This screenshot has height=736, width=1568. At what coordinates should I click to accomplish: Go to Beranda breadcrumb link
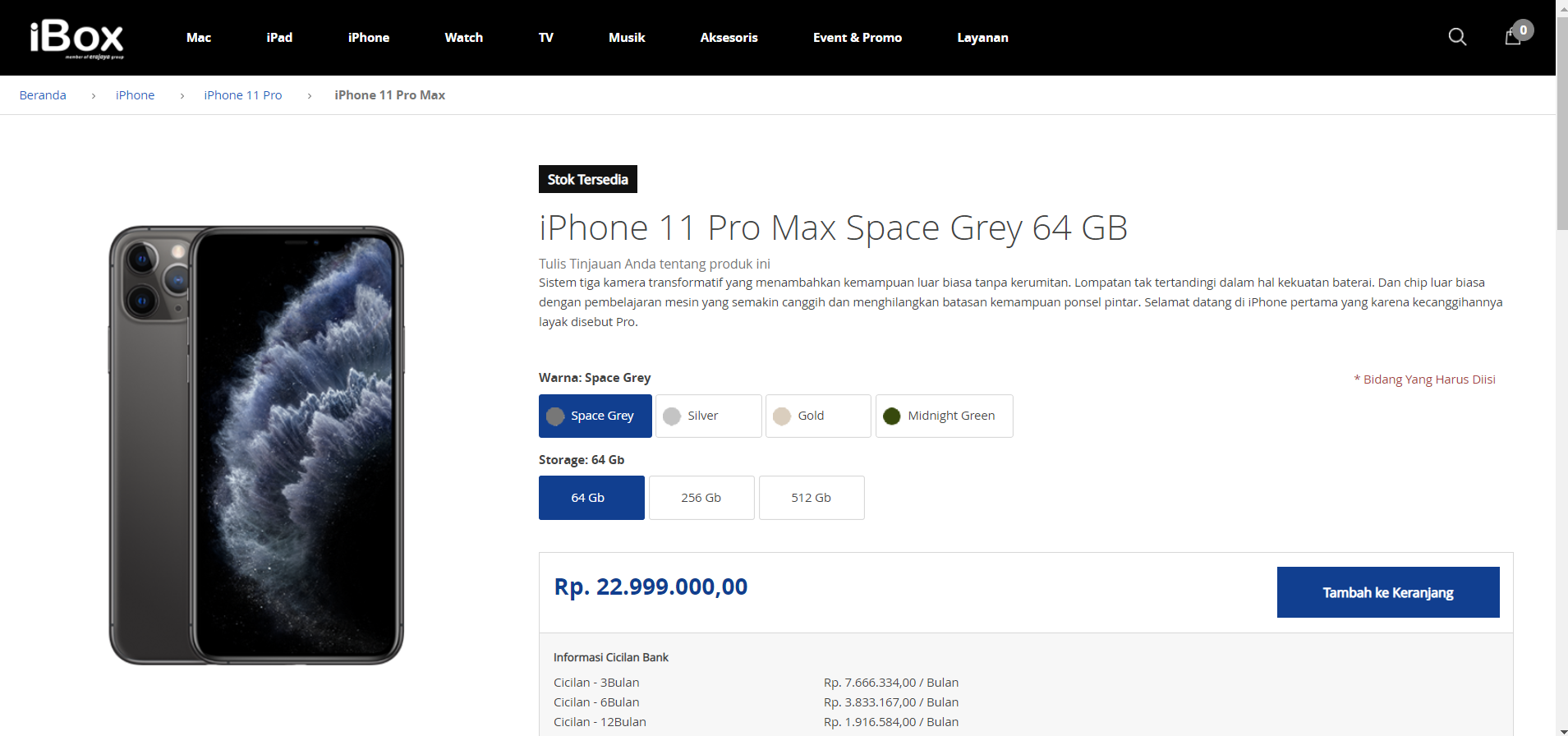pos(43,95)
